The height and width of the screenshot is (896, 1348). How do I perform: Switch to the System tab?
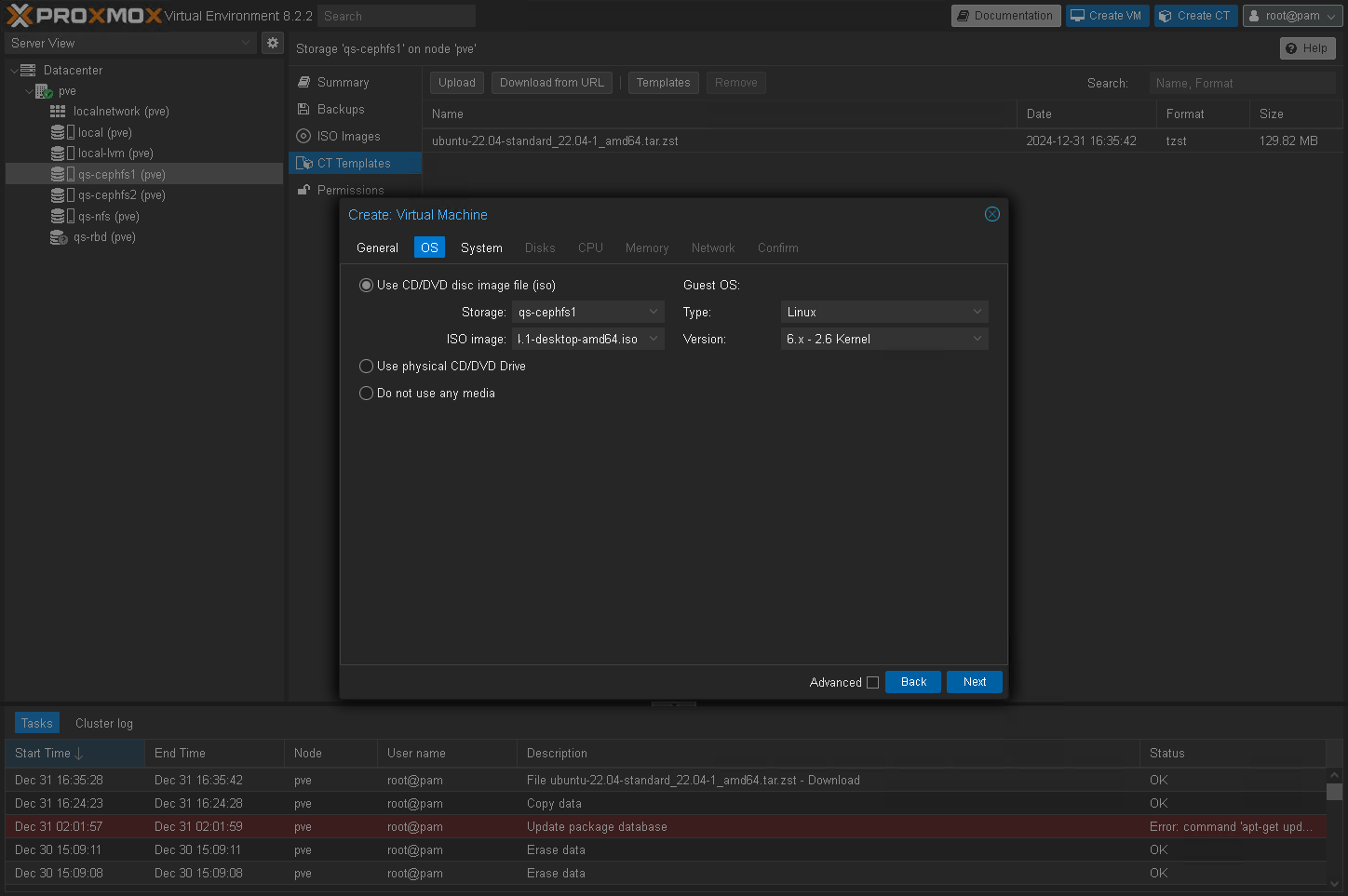coord(481,247)
